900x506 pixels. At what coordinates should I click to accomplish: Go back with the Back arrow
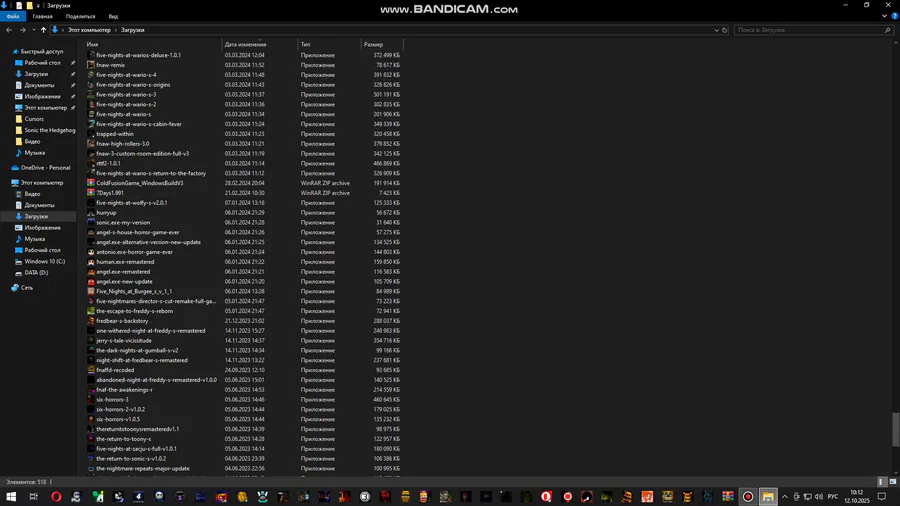[9, 30]
